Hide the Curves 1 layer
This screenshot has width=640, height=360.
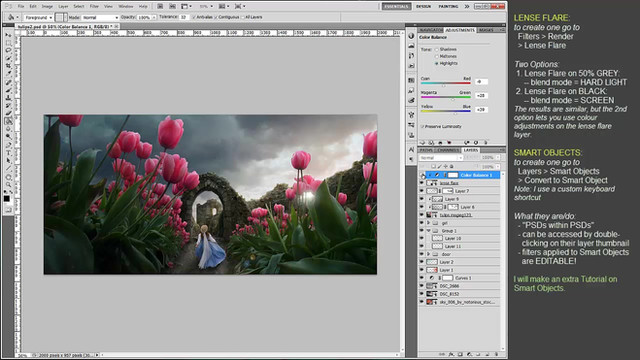click(x=422, y=278)
